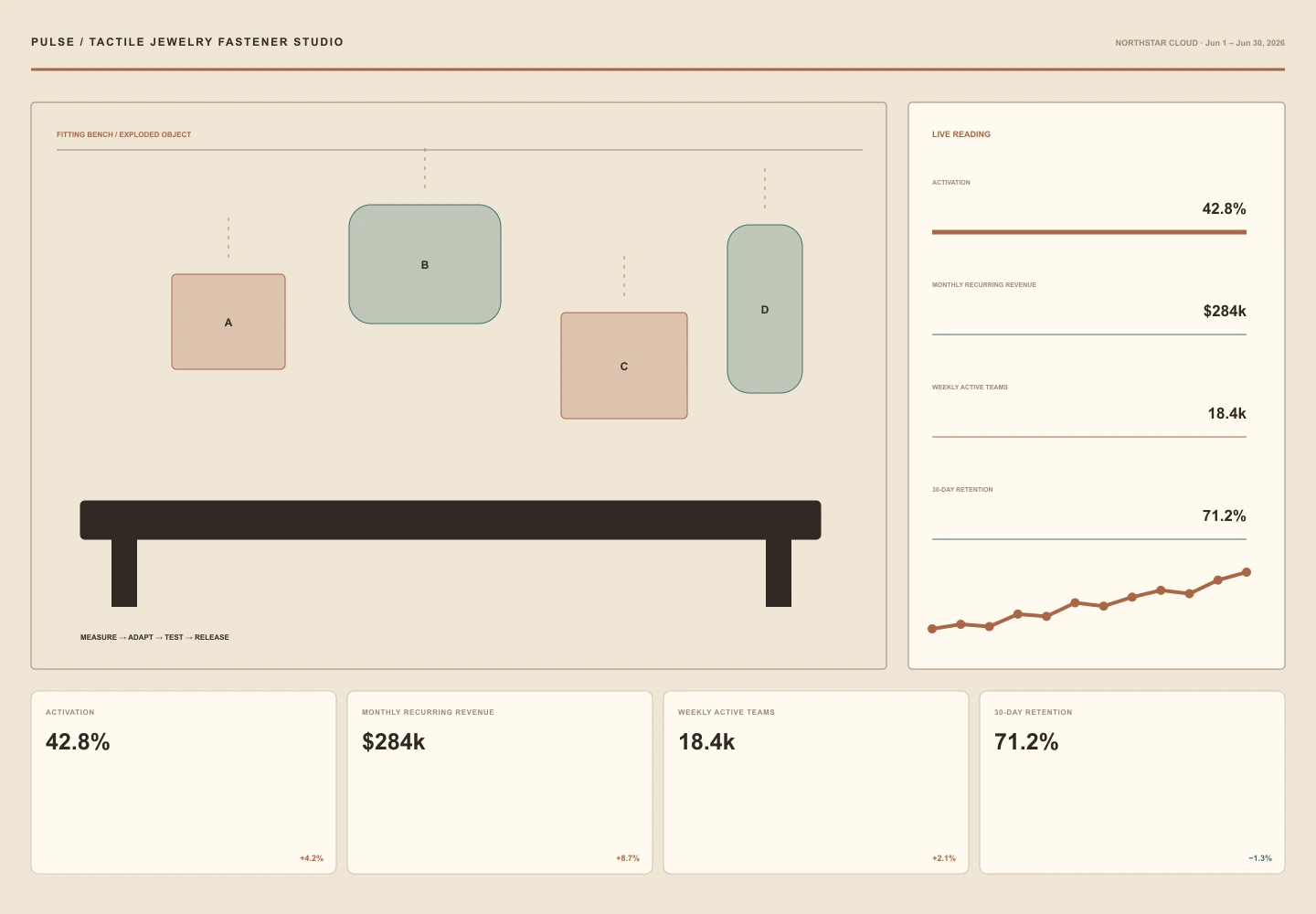This screenshot has height=914, width=1316.
Task: Click the 18.4k value in Live Reading
Action: pyautogui.click(x=1226, y=413)
